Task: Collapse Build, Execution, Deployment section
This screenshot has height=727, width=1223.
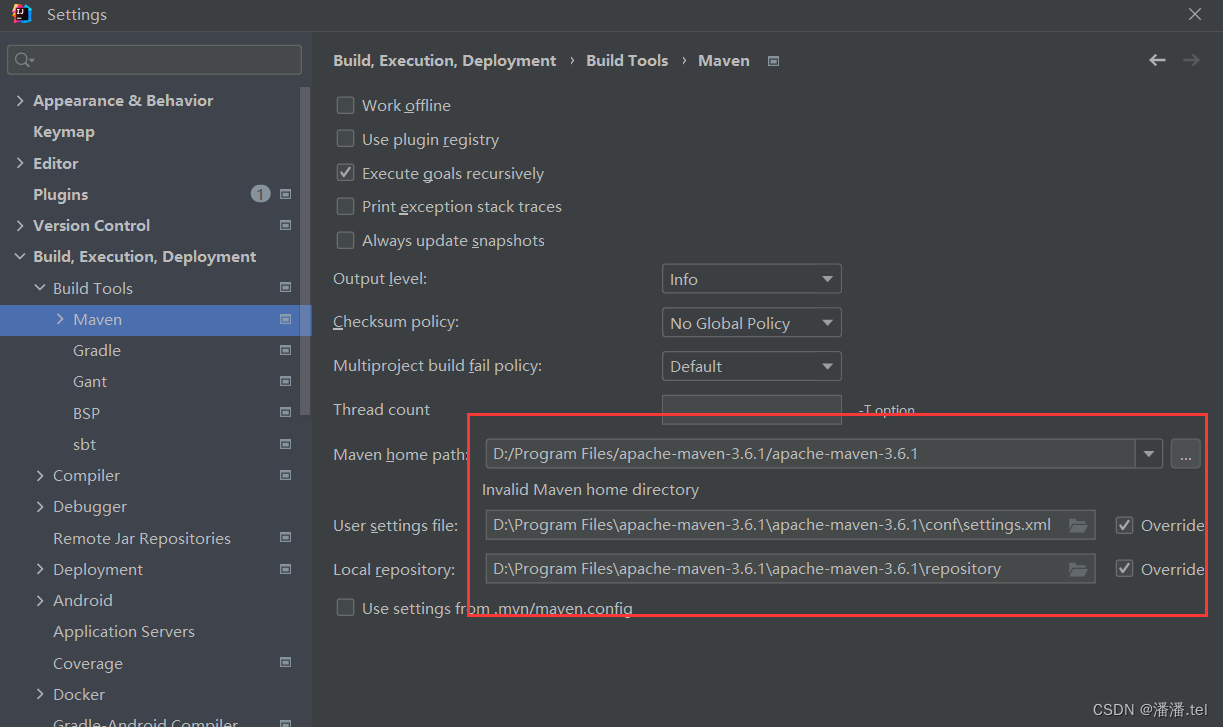Action: click(x=20, y=257)
